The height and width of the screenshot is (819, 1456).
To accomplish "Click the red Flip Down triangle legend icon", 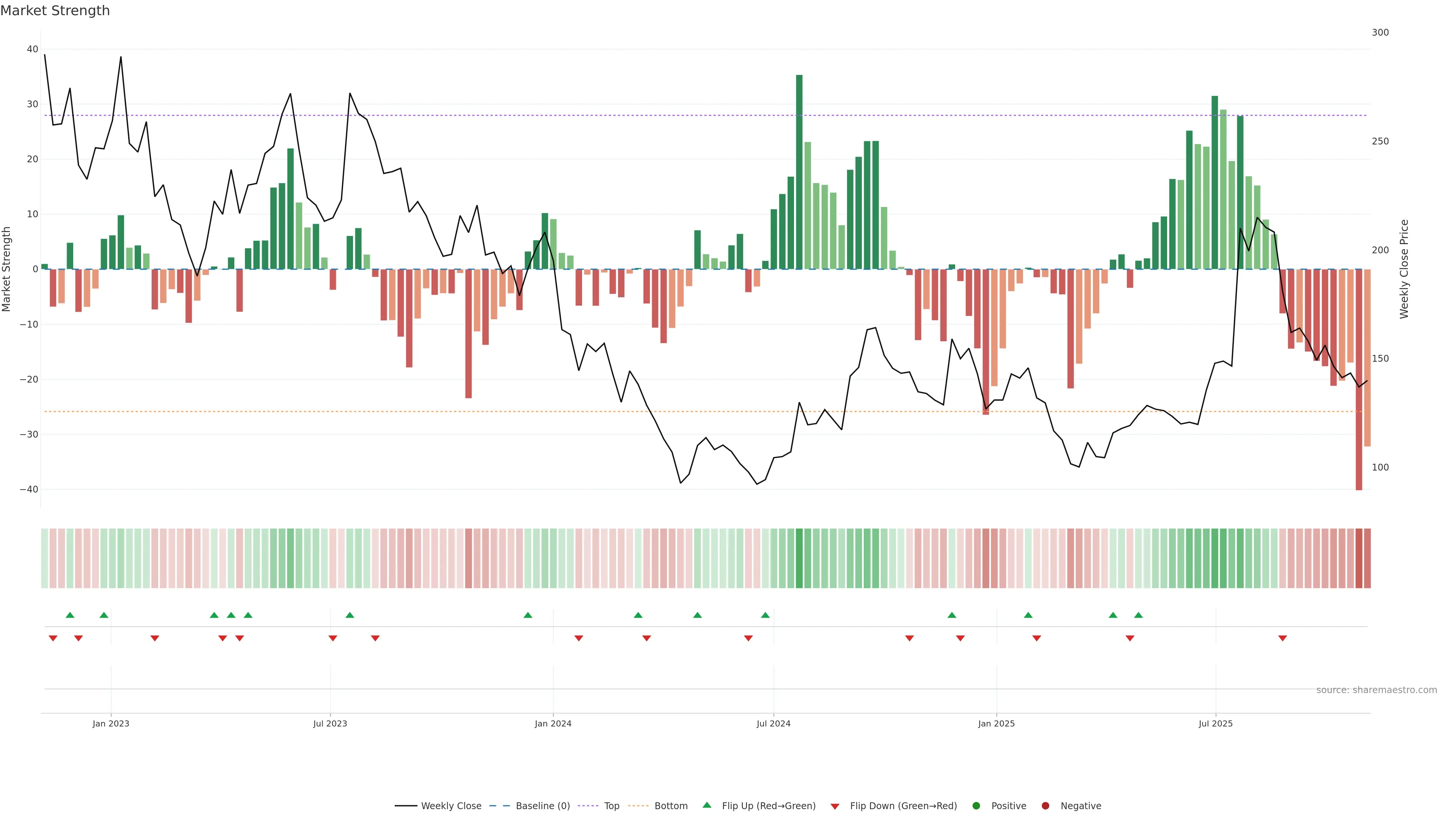I will pos(834,806).
